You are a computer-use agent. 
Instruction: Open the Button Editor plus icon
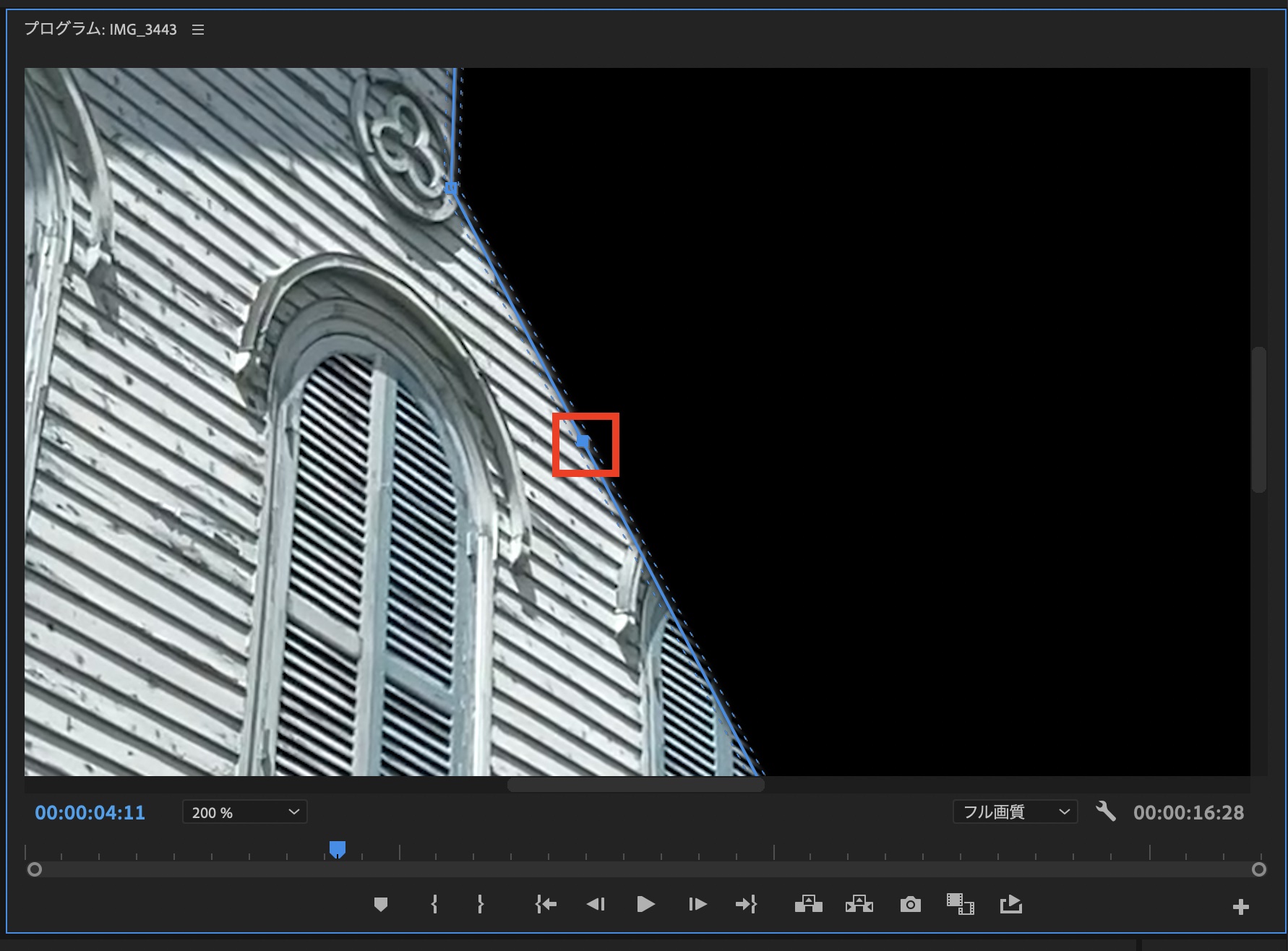[x=1240, y=907]
